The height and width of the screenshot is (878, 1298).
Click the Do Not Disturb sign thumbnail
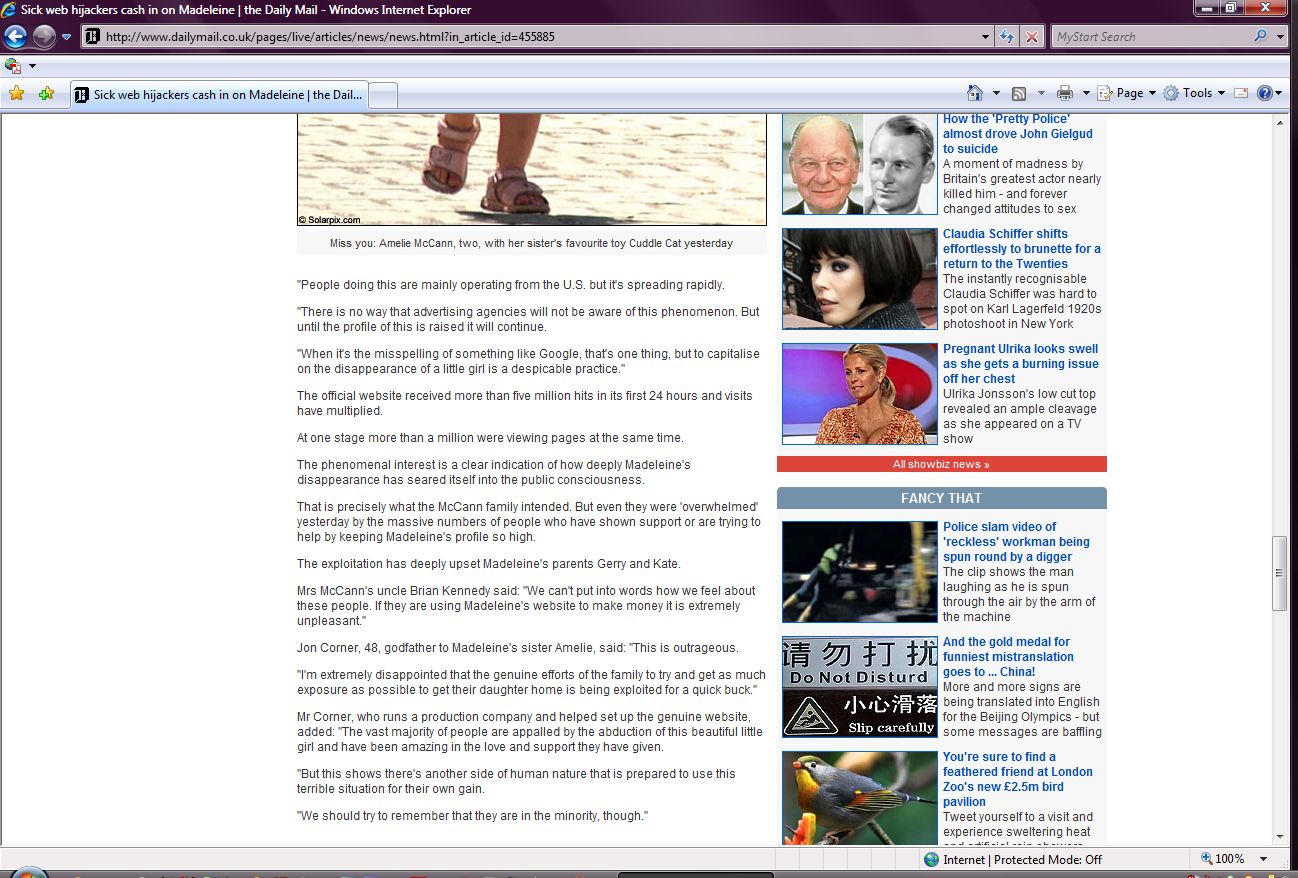point(859,687)
